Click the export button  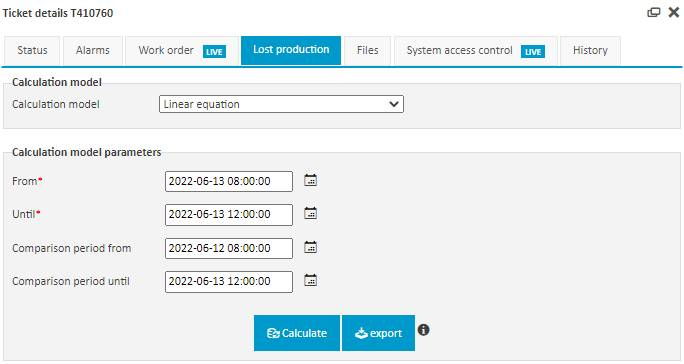378,333
